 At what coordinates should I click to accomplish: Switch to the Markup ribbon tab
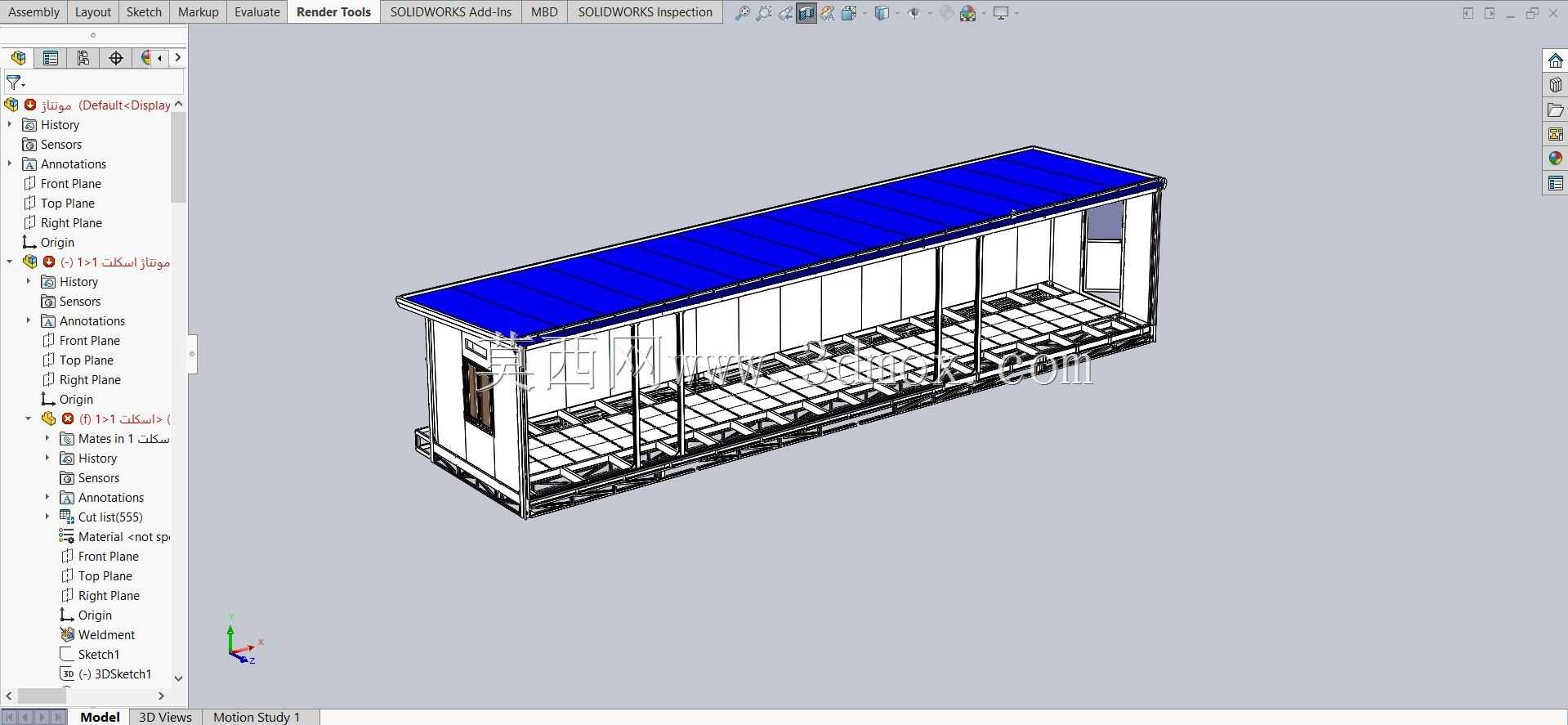pos(198,12)
